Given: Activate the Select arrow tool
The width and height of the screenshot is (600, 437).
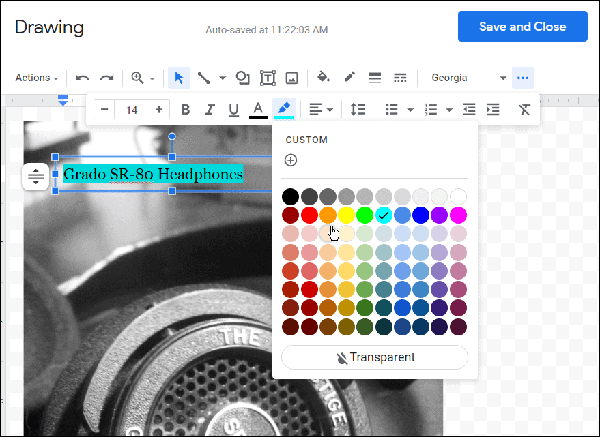Looking at the screenshot, I should (x=179, y=78).
